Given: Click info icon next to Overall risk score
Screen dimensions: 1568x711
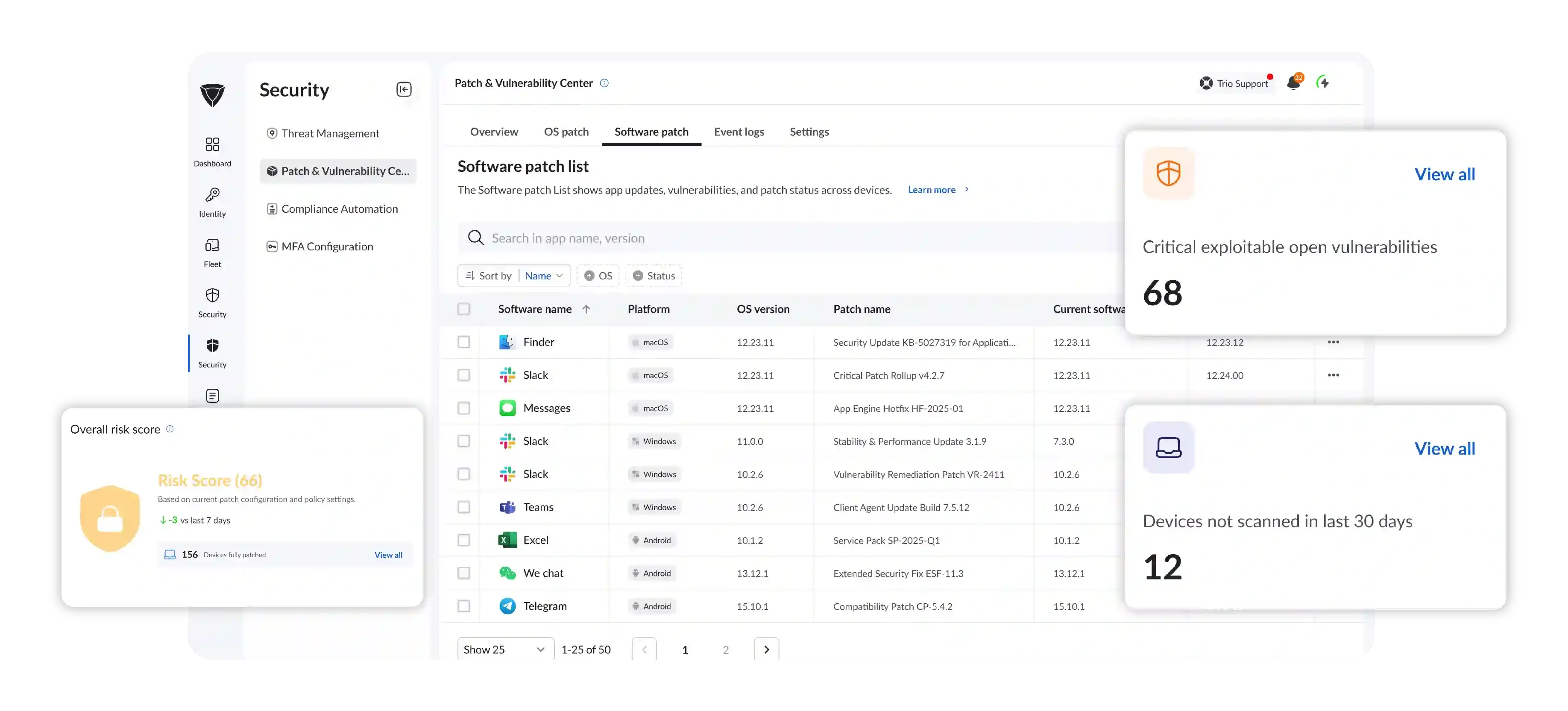Looking at the screenshot, I should [170, 429].
